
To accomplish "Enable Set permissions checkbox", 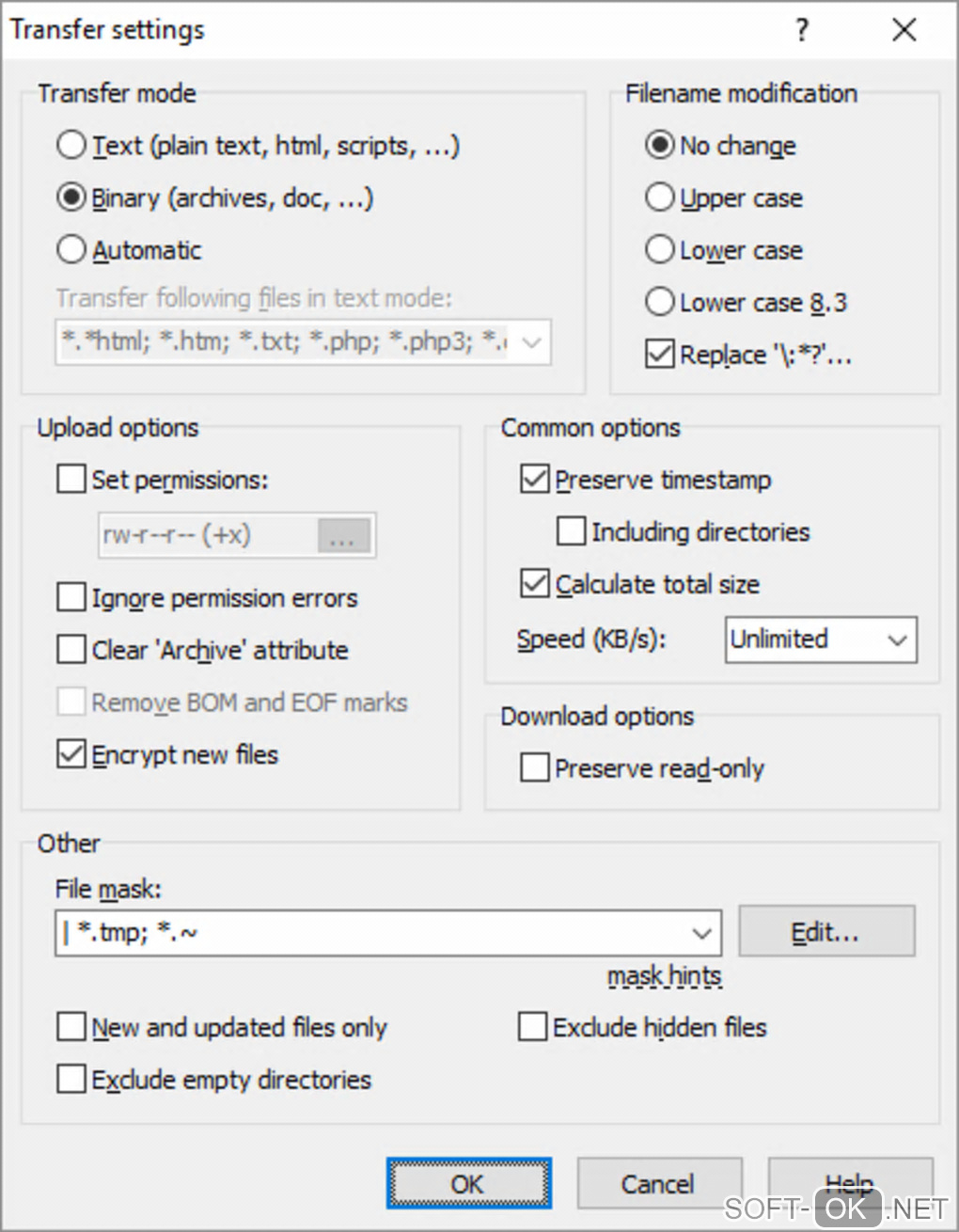I will [x=71, y=480].
